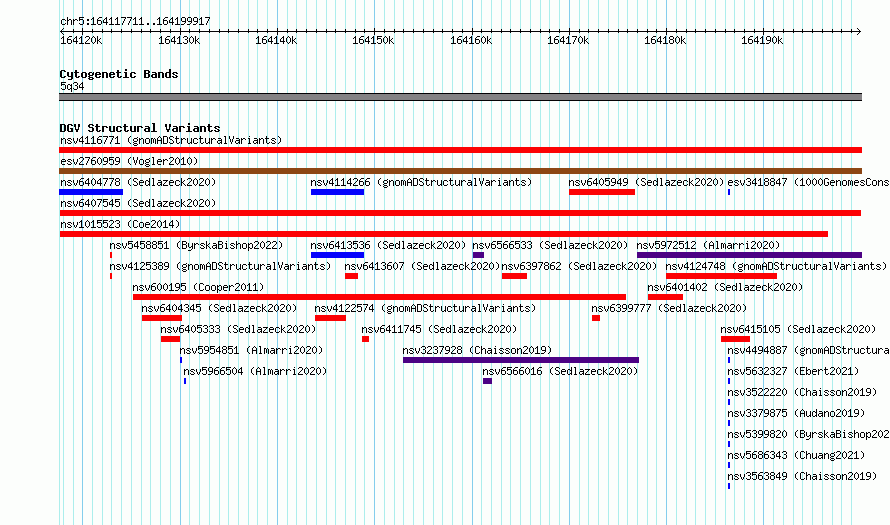Select nsv5399820 ByrskaBishop label
This screenshot has width=890, height=525.
808,434
